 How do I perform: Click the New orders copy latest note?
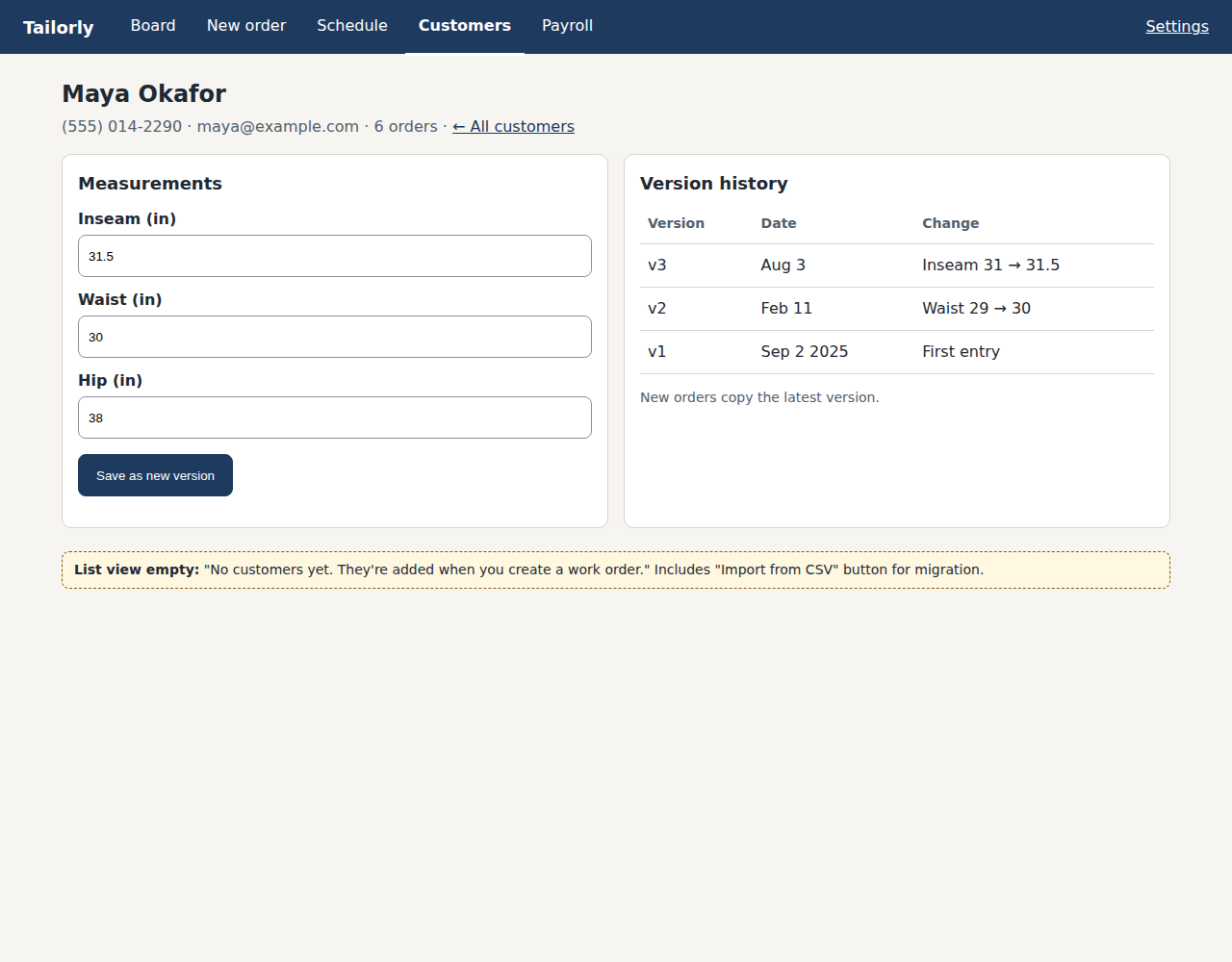(x=759, y=397)
